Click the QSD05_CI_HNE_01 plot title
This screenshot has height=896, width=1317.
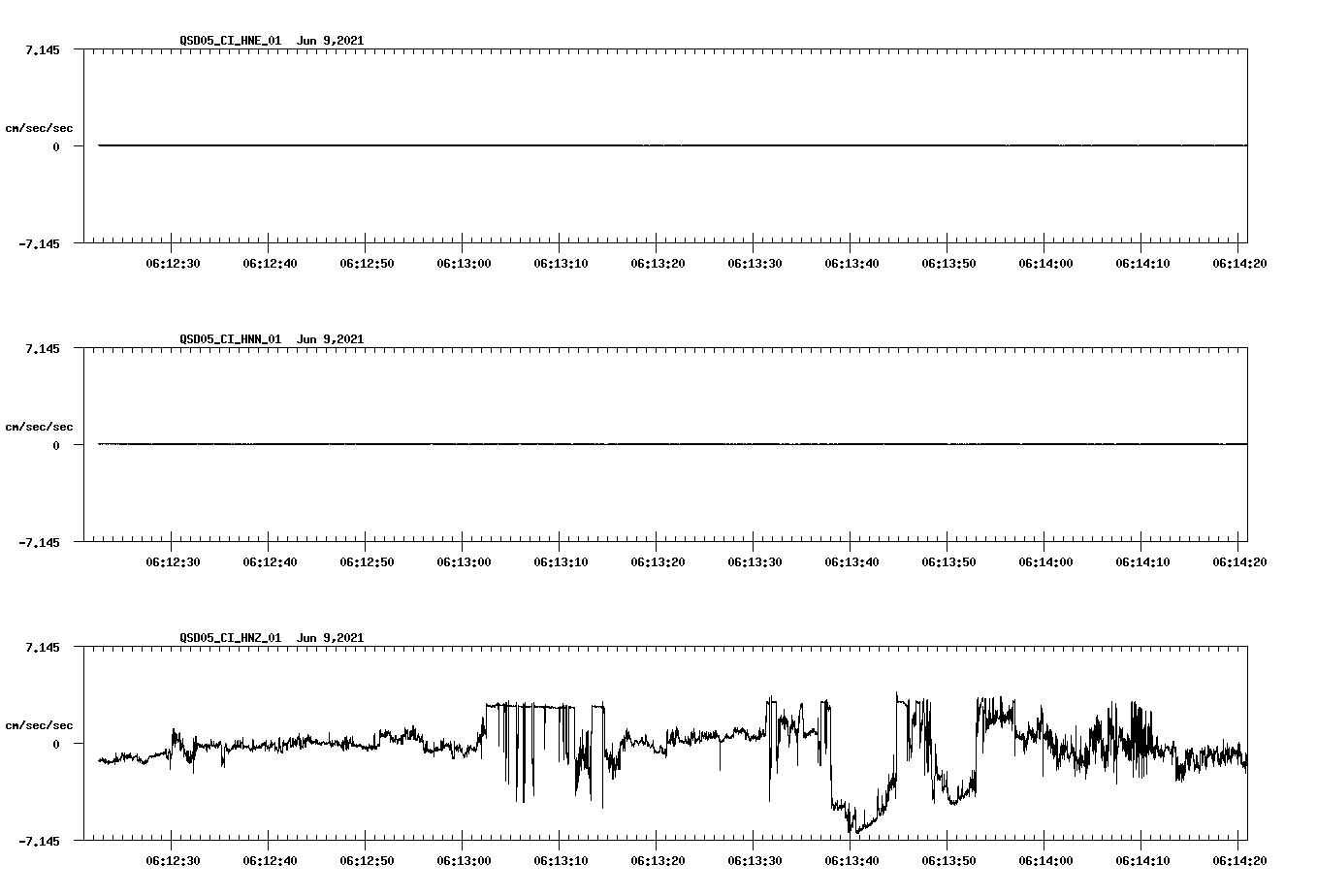coord(272,41)
